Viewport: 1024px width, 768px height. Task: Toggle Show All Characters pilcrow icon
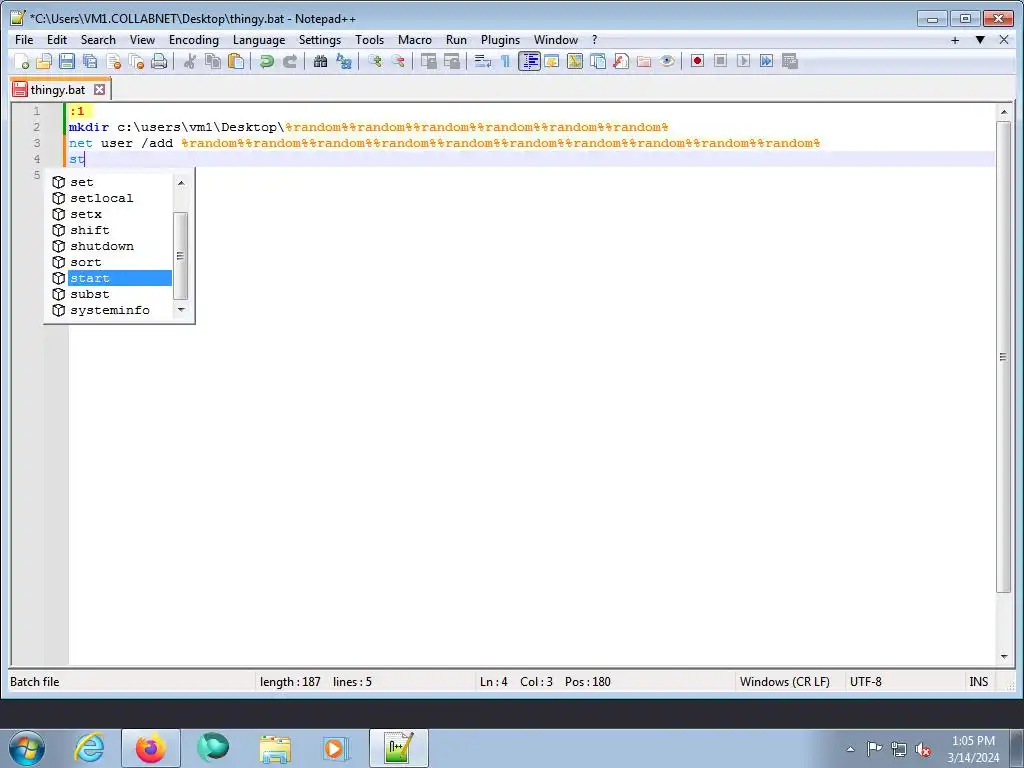(505, 61)
